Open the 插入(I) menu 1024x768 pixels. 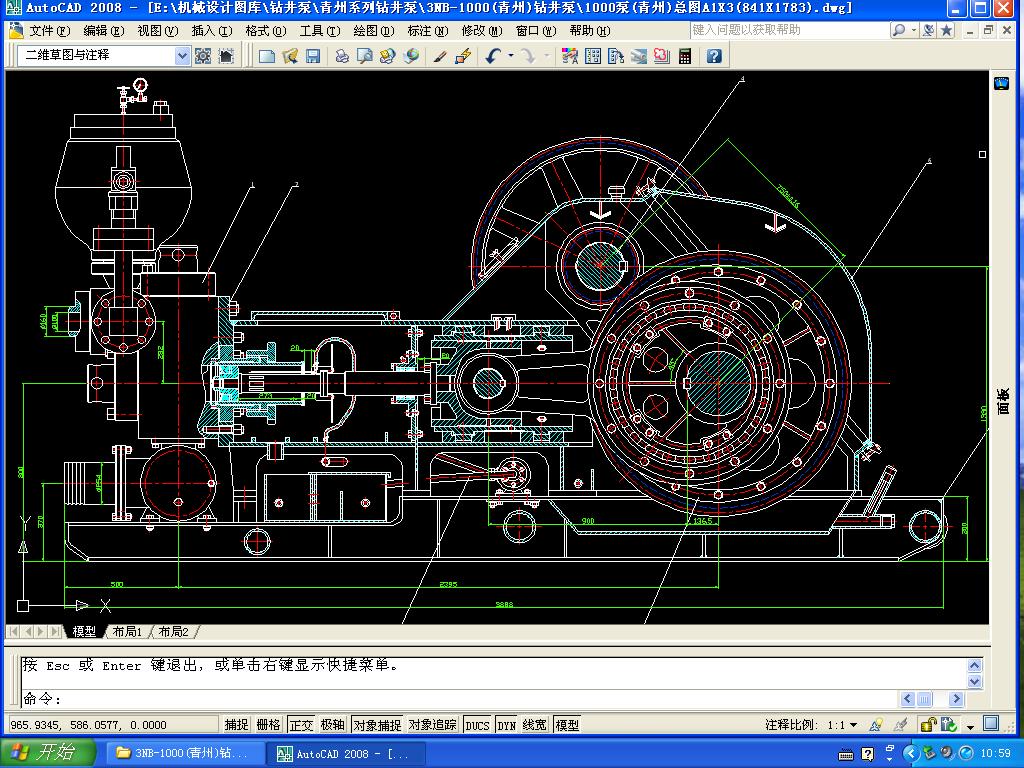pos(212,31)
